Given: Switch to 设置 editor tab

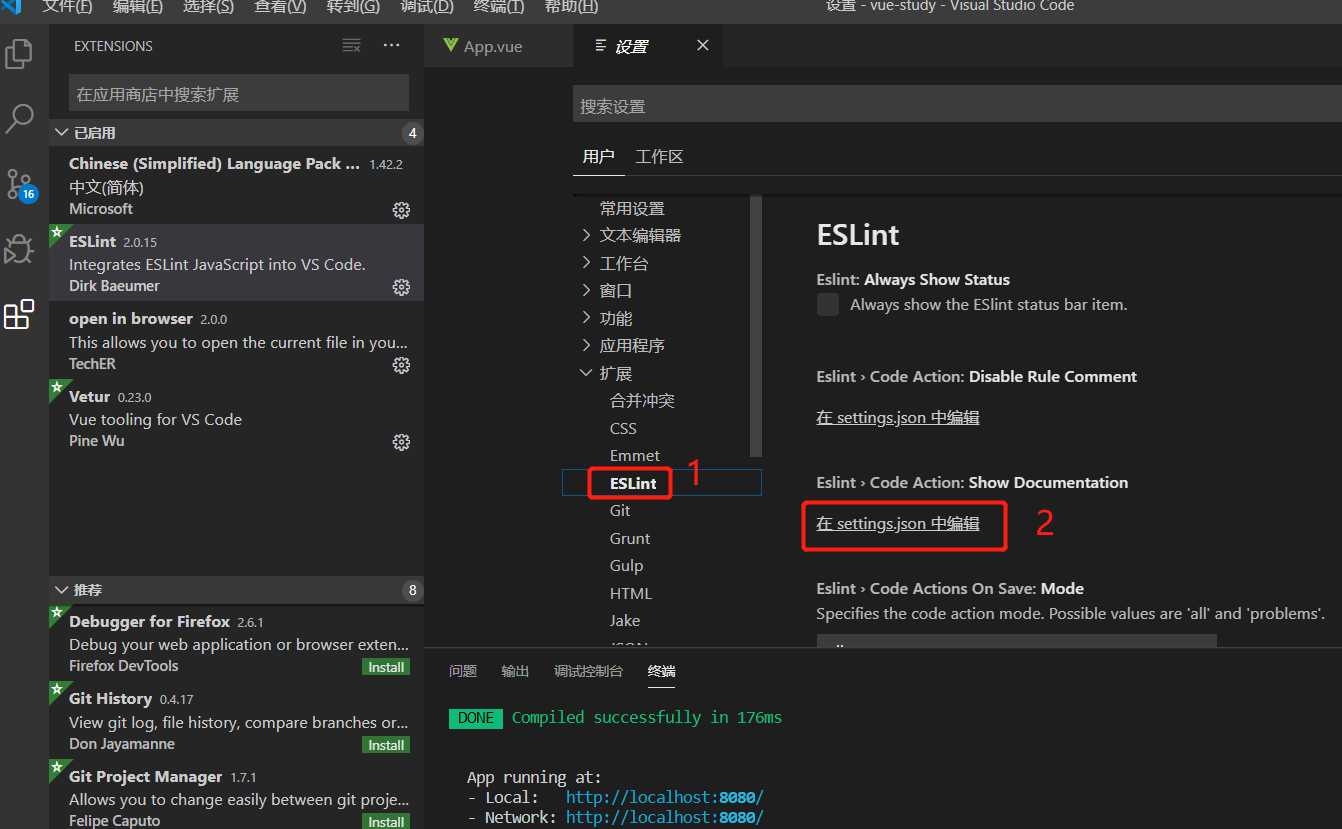Looking at the screenshot, I should (648, 46).
